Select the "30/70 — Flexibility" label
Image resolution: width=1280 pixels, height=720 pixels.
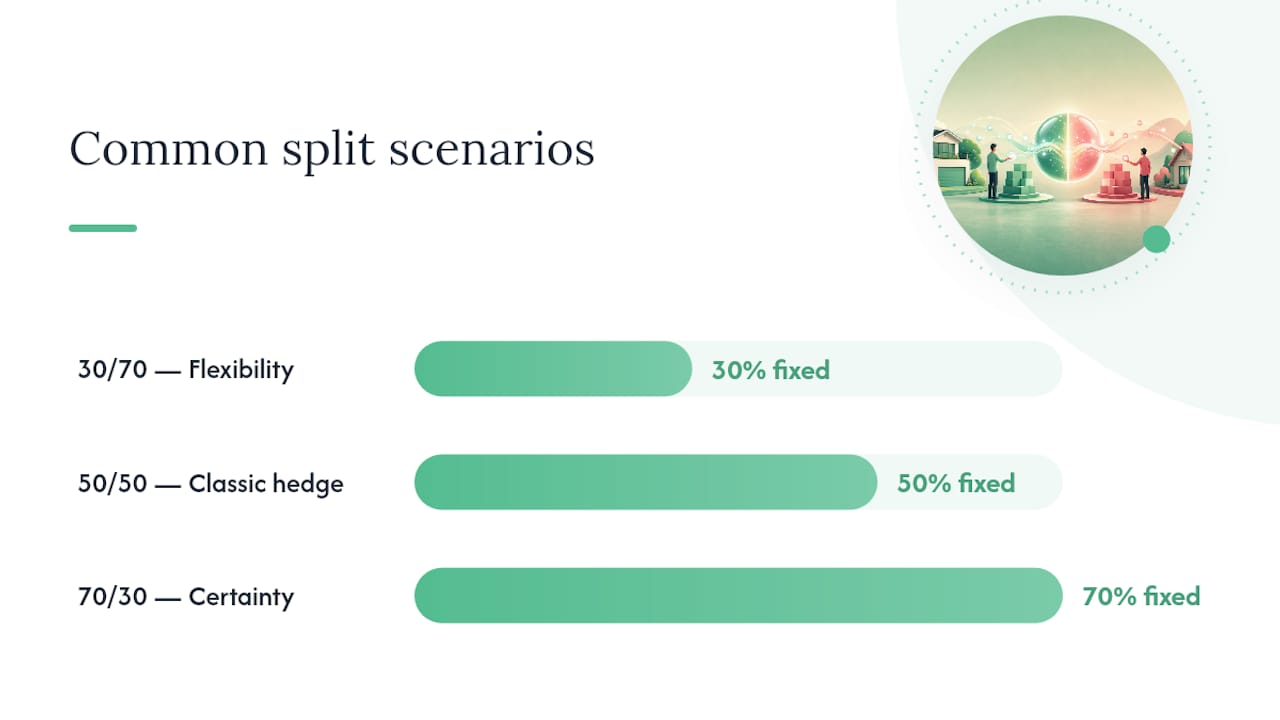point(186,370)
